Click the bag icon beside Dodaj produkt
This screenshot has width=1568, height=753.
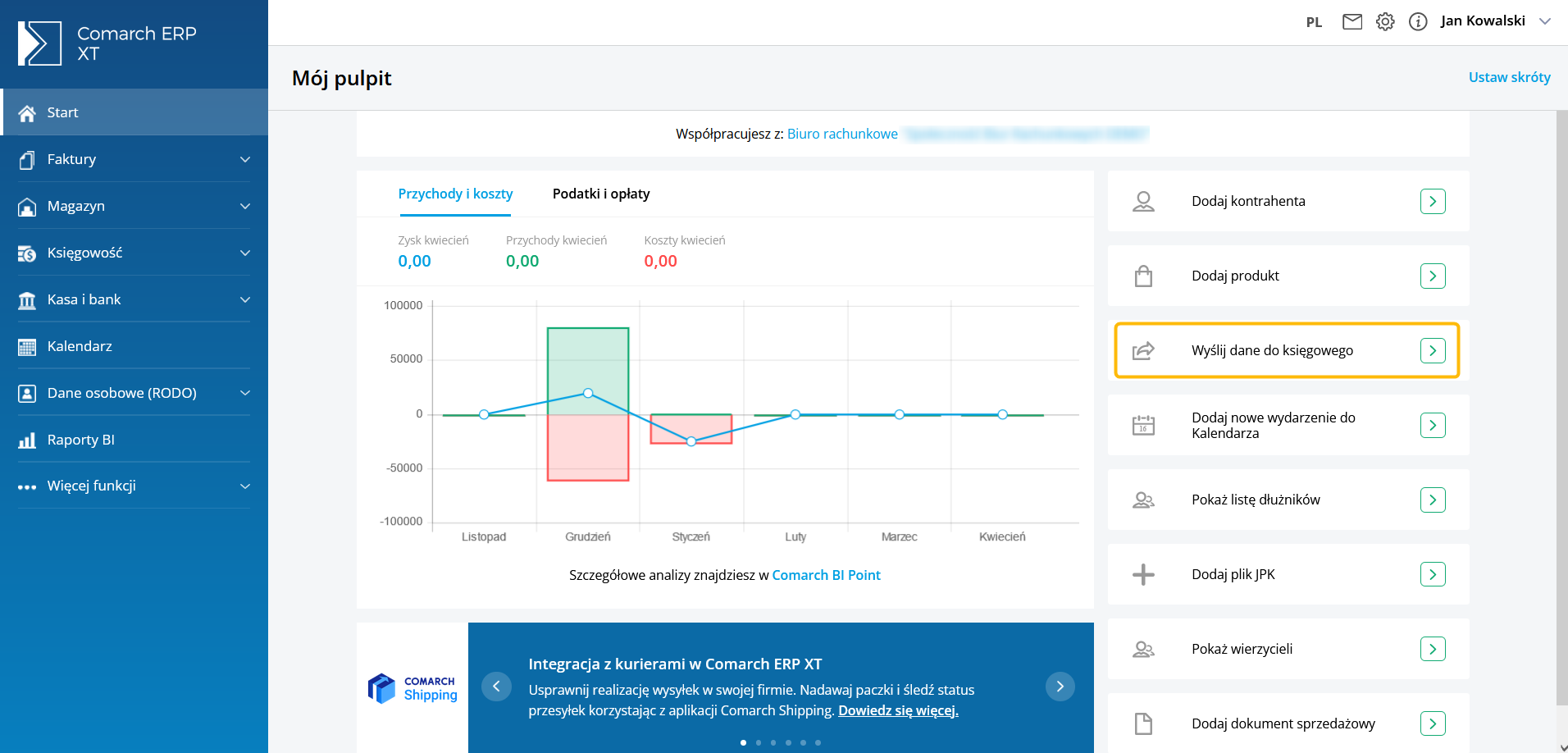click(1143, 276)
